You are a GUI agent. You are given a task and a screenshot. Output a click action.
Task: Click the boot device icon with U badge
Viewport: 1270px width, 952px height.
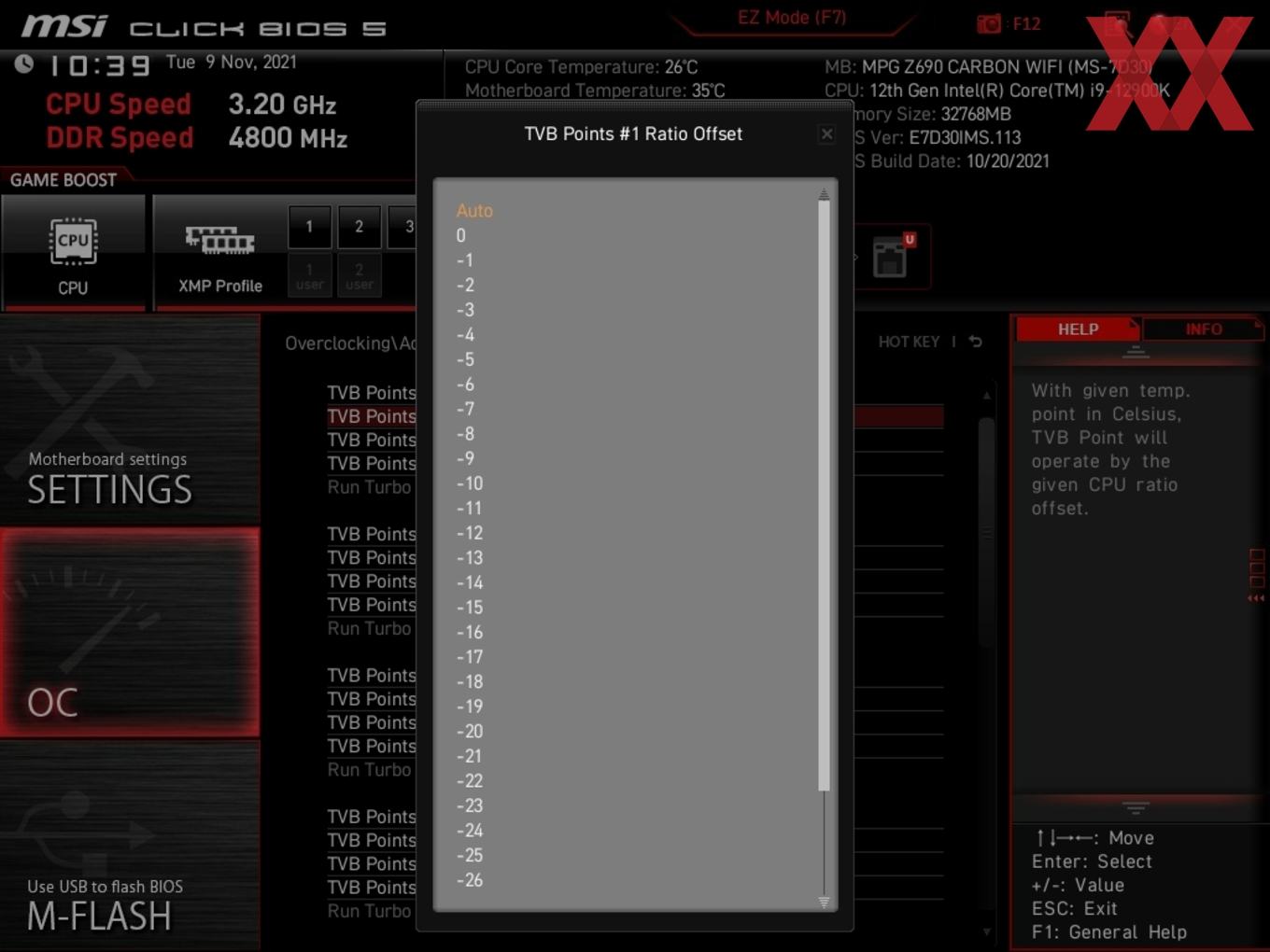tap(892, 257)
